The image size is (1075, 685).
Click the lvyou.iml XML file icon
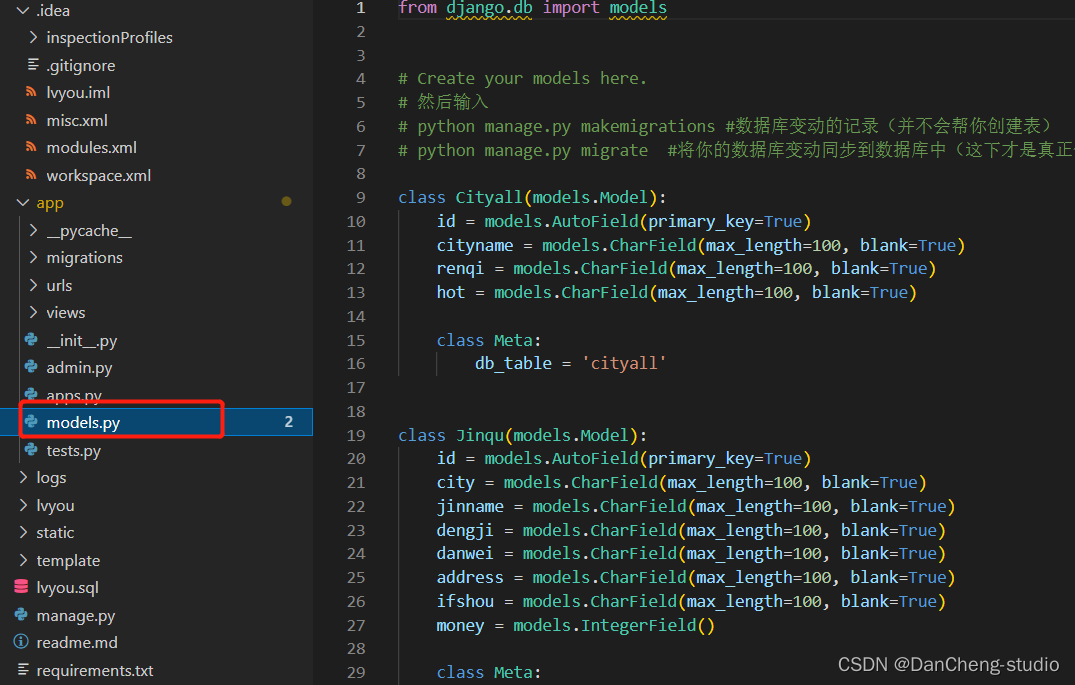click(x=31, y=91)
